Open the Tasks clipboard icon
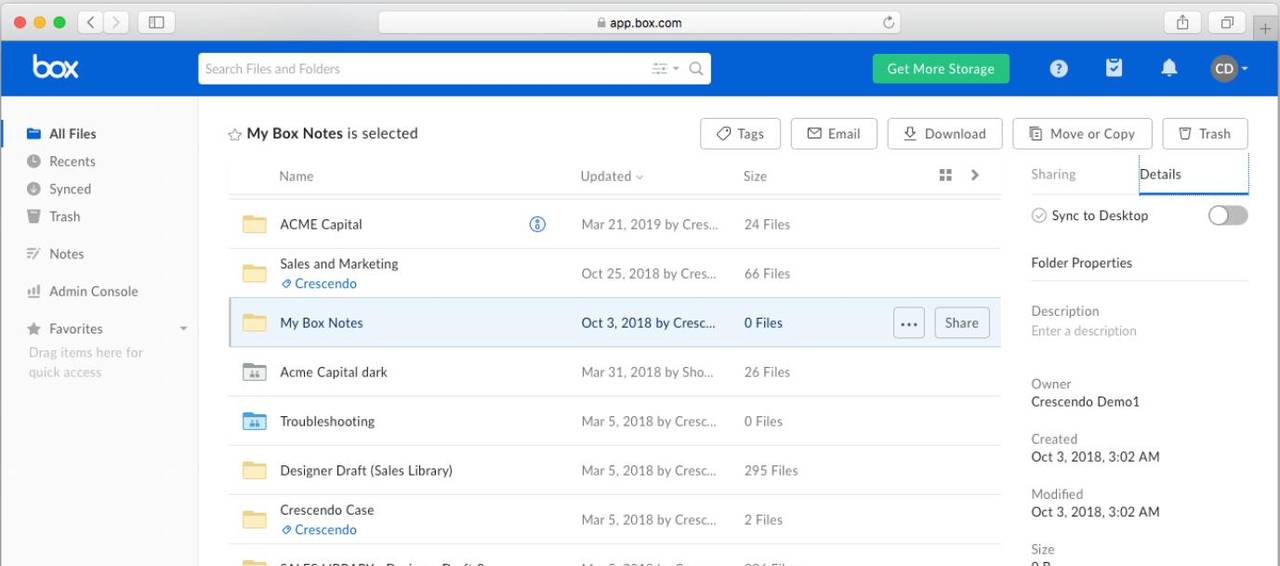The height and width of the screenshot is (566, 1280). click(1114, 68)
